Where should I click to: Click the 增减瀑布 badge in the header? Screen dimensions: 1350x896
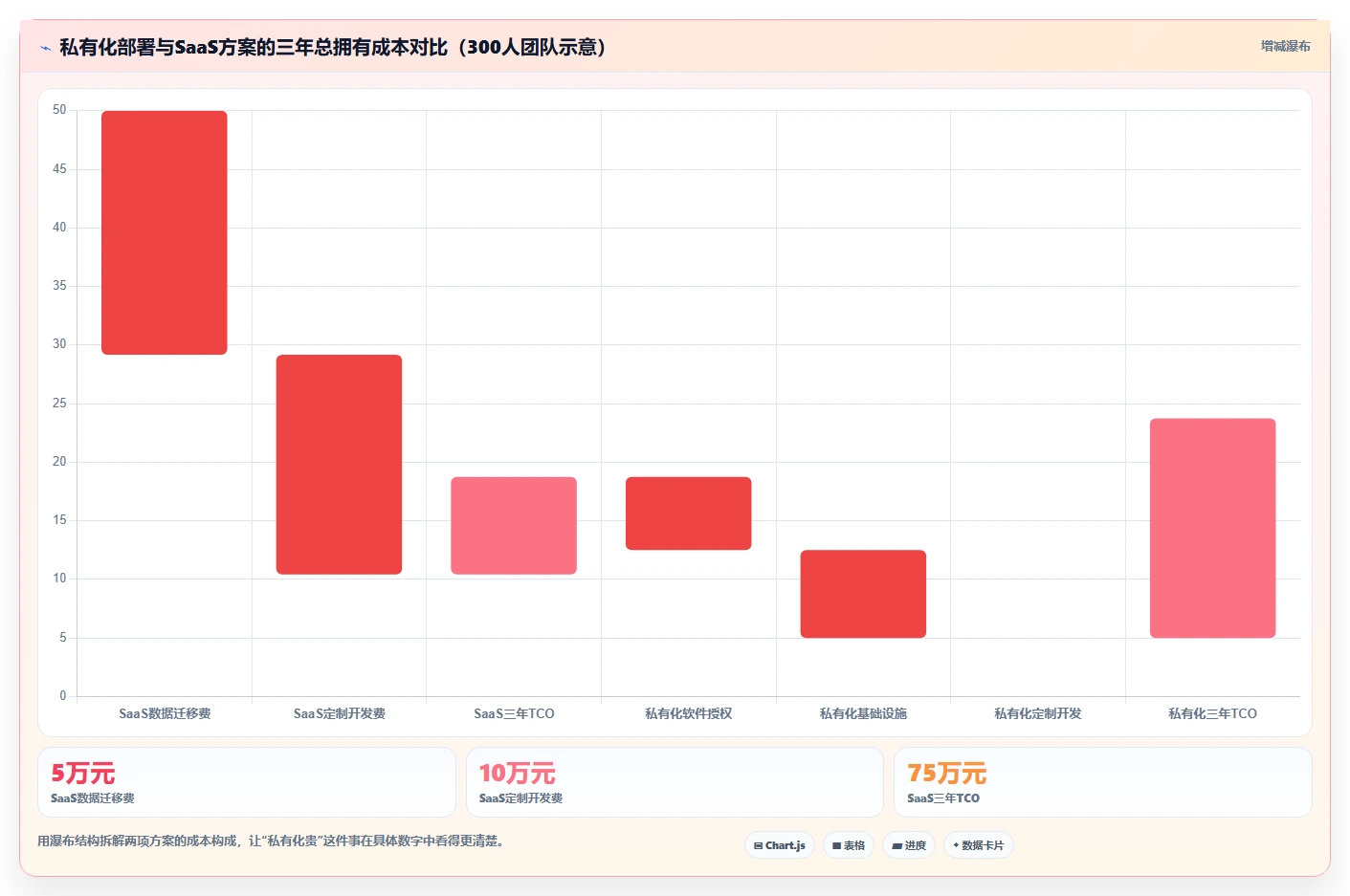pos(1285,46)
